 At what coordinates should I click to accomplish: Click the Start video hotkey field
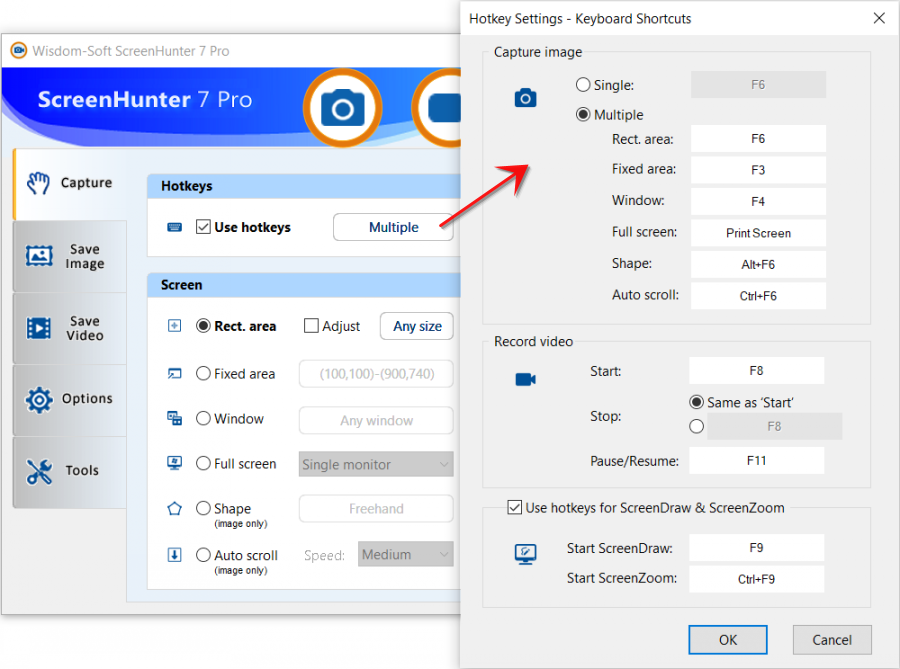[x=757, y=371]
